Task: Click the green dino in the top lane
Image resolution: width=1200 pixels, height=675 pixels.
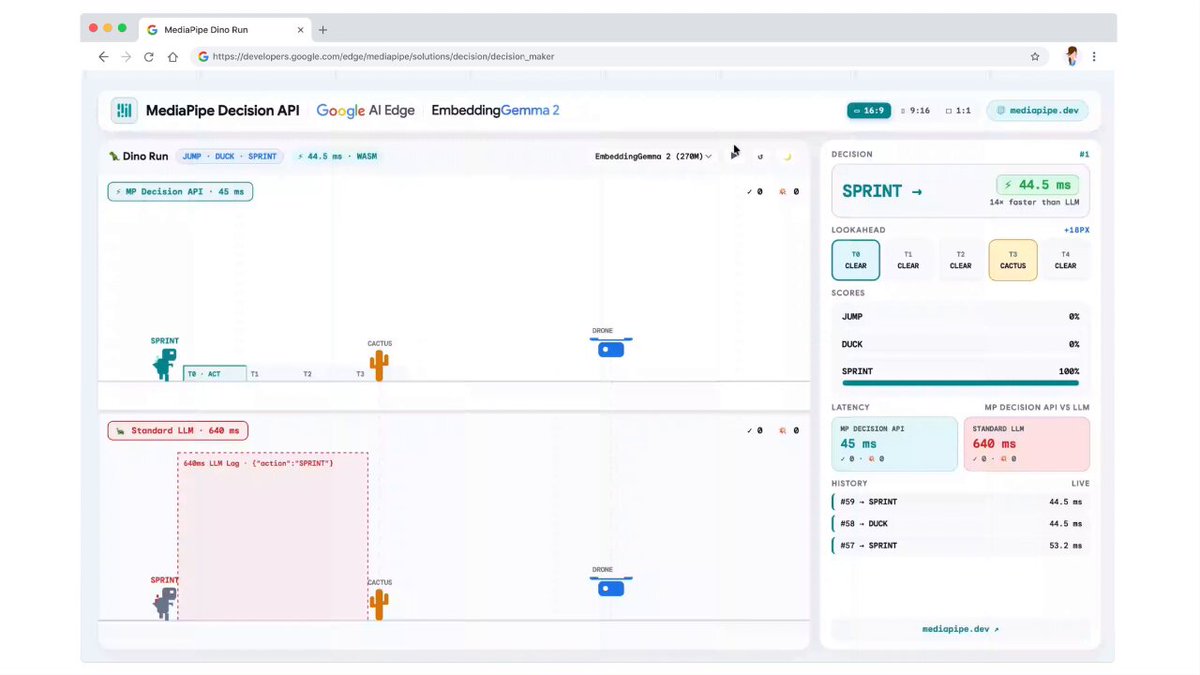Action: click(165, 364)
